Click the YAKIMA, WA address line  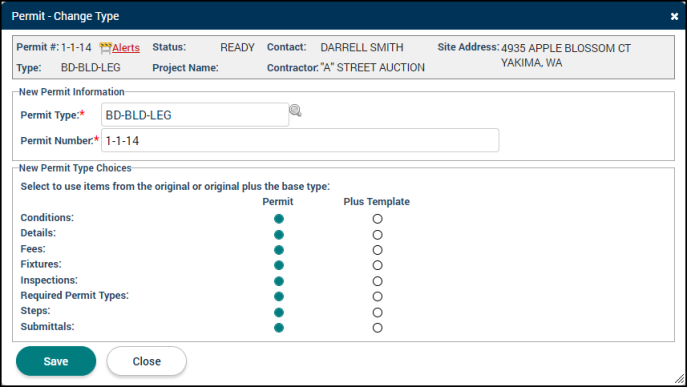(531, 63)
